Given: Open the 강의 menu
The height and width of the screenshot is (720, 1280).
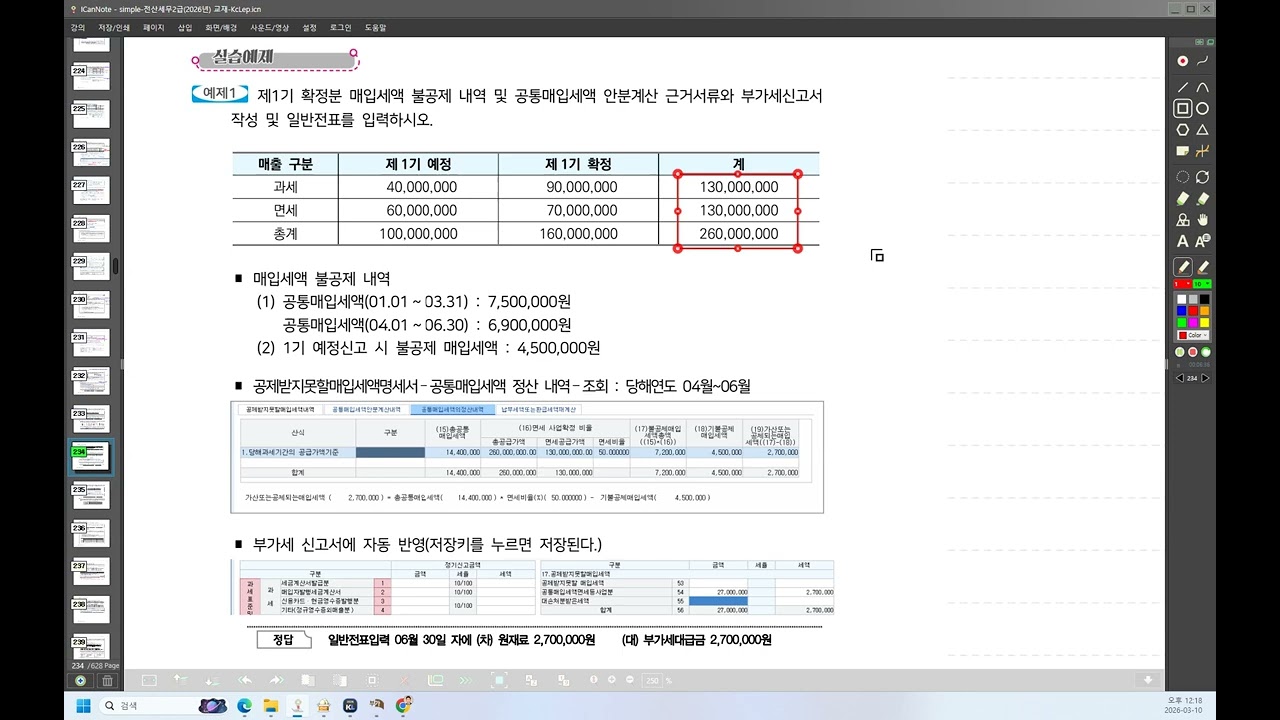Looking at the screenshot, I should (78, 28).
